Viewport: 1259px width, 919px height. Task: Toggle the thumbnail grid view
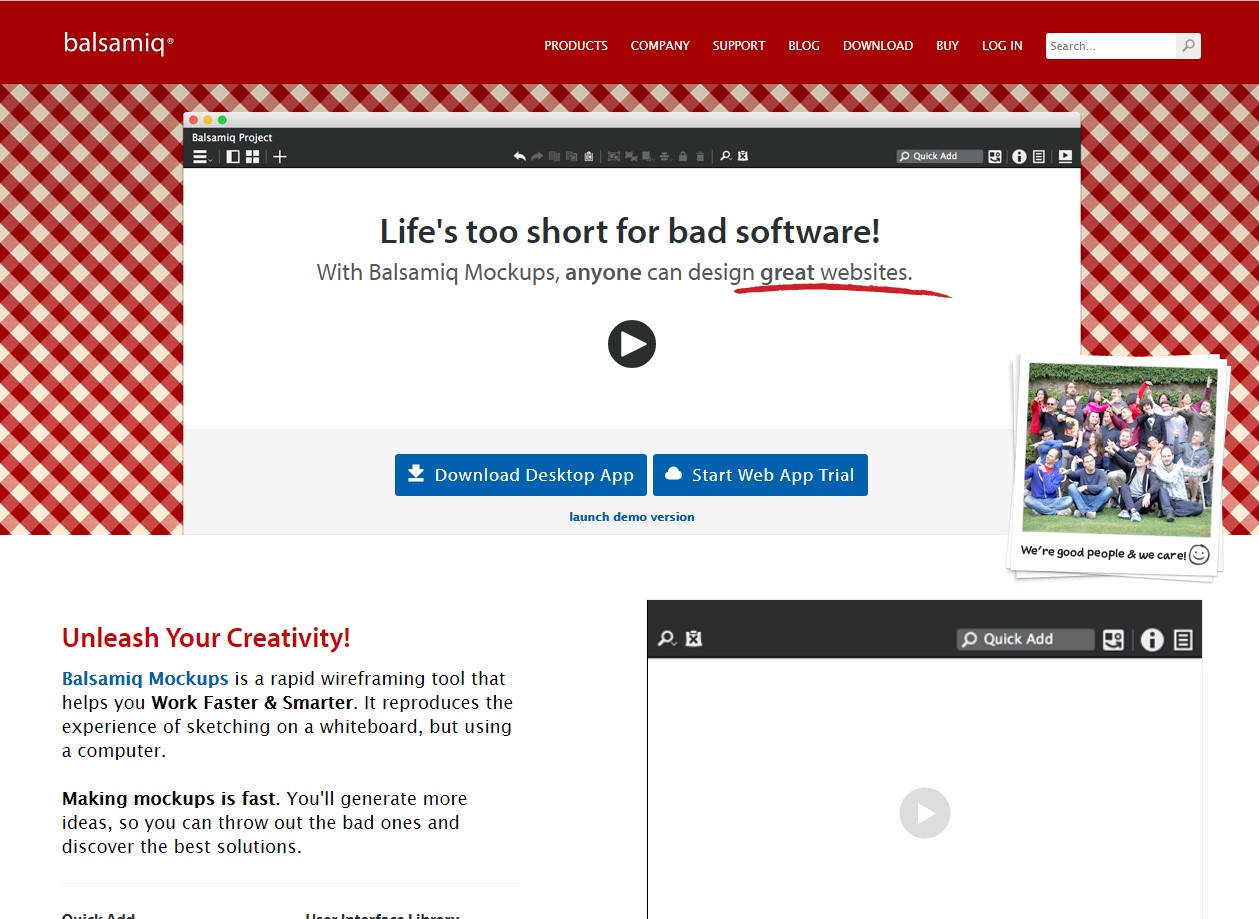point(253,156)
